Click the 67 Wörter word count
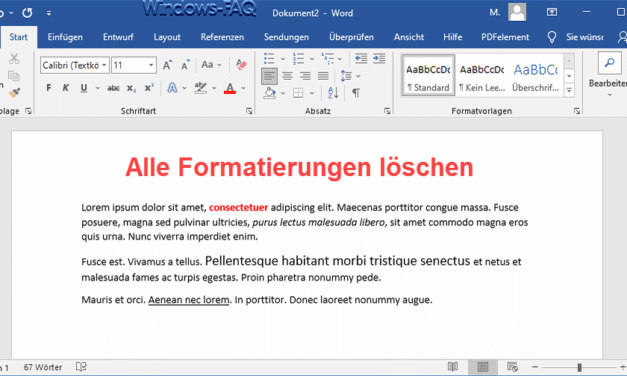 pyautogui.click(x=43, y=367)
